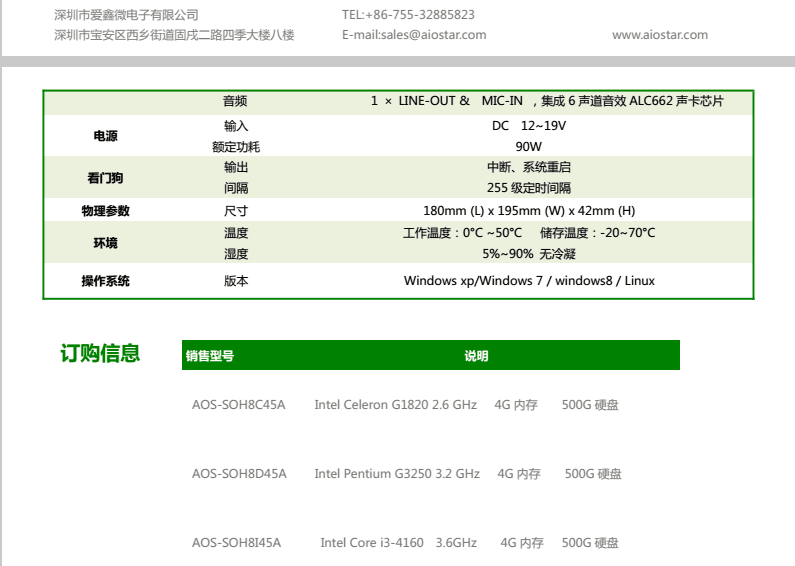Click the ALC662 audio description cell
The width and height of the screenshot is (795, 566).
(547, 101)
